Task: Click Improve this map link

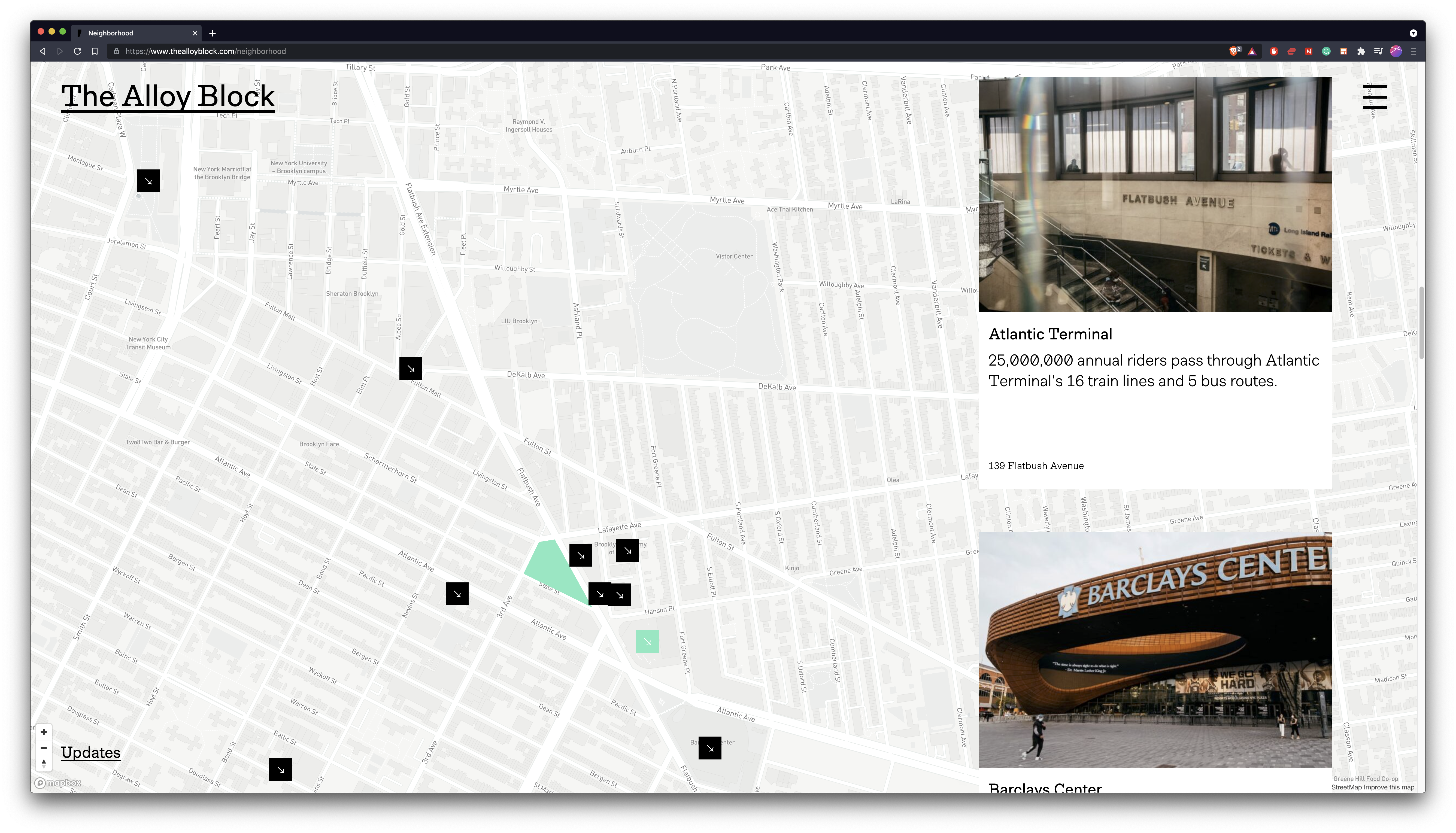Action: (1388, 787)
